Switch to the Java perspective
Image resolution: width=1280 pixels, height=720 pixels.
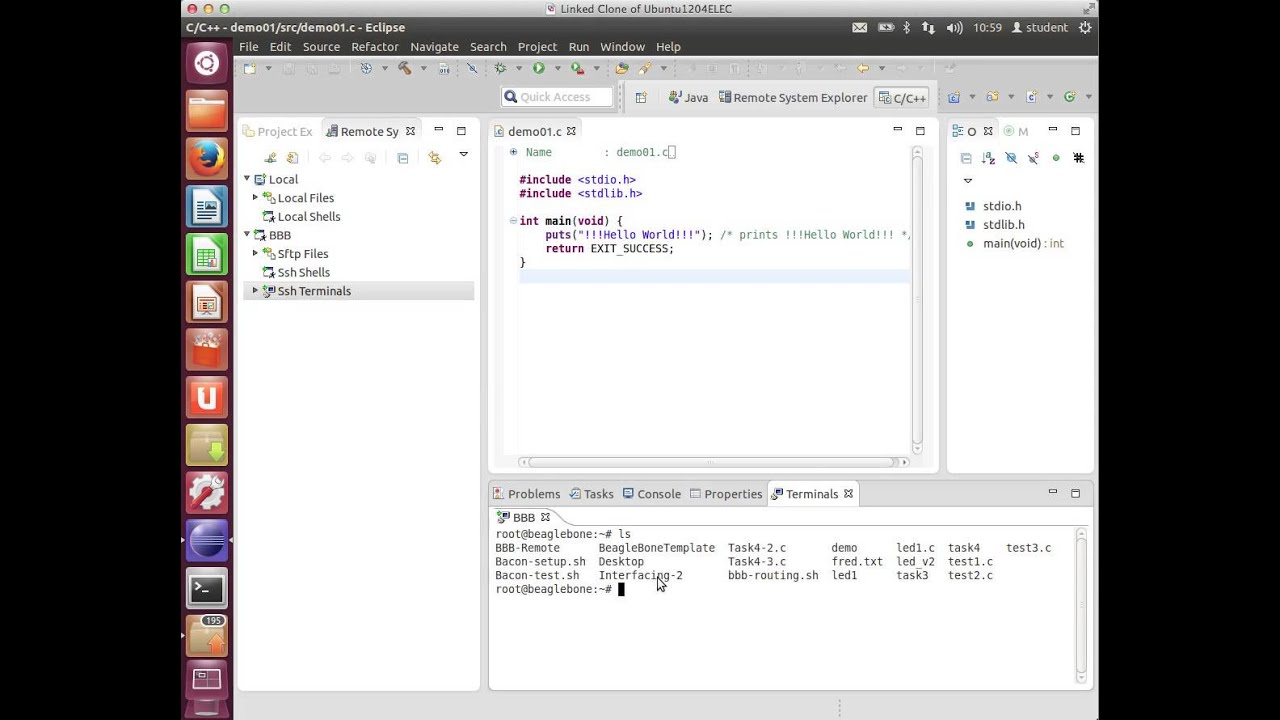688,97
